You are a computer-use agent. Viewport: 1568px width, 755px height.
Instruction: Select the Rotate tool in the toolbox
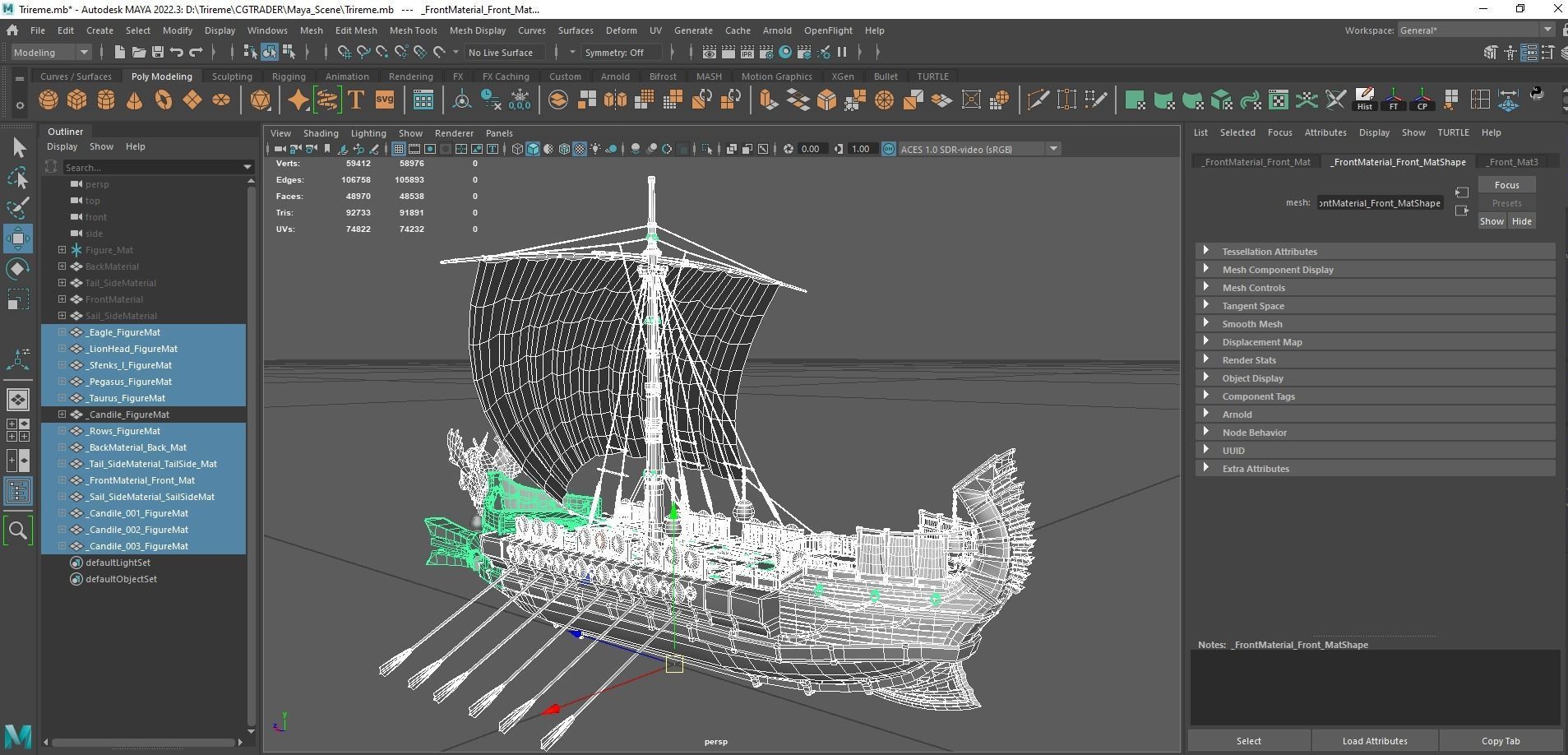click(18, 269)
